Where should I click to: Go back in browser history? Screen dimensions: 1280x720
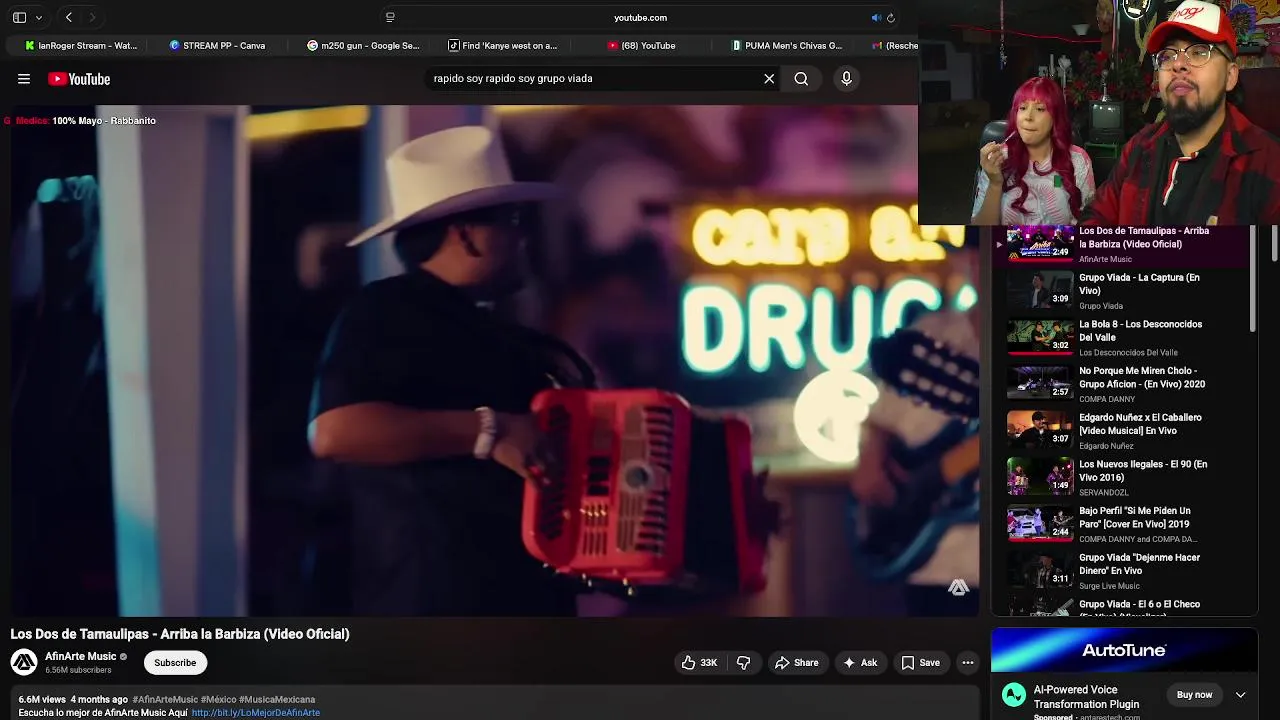coord(69,17)
